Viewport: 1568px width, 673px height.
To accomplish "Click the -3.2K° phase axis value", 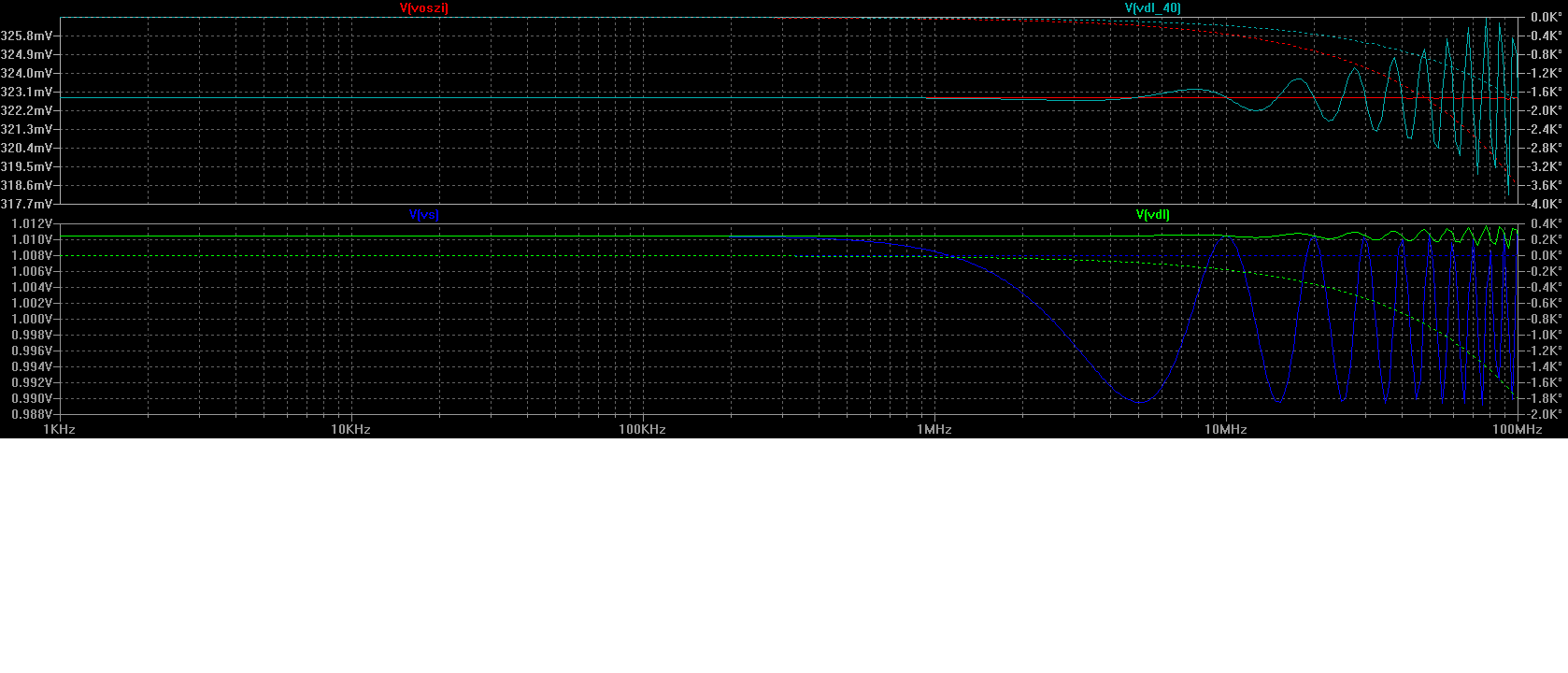I will click(1546, 166).
